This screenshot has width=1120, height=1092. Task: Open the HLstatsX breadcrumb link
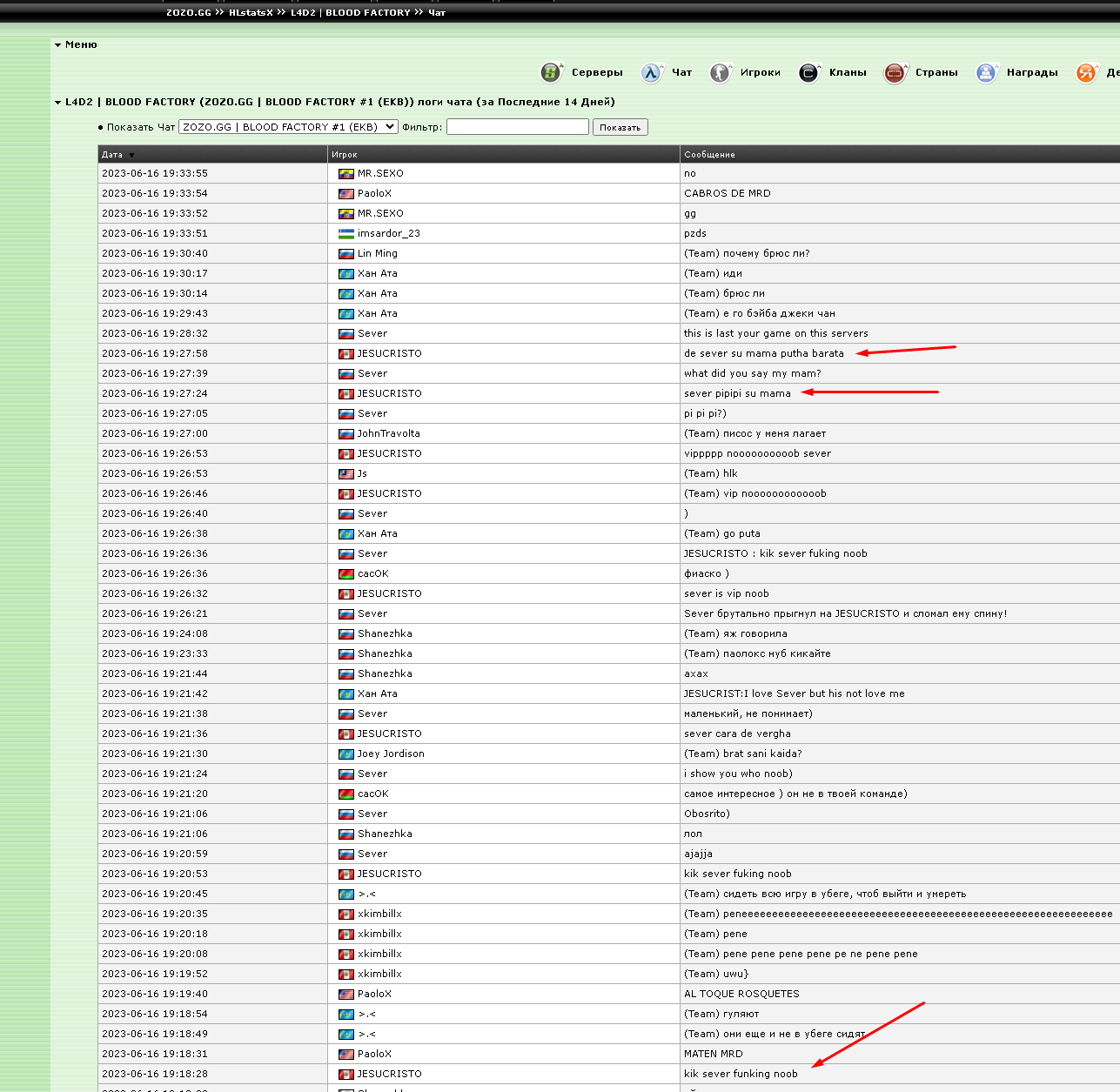click(251, 12)
